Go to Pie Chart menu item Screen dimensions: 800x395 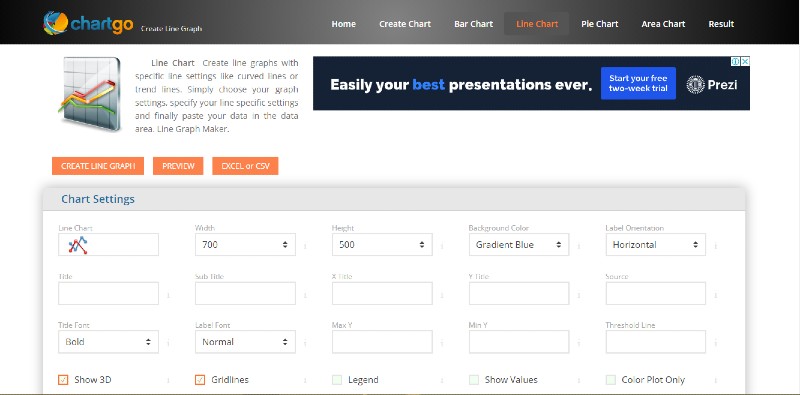click(599, 24)
